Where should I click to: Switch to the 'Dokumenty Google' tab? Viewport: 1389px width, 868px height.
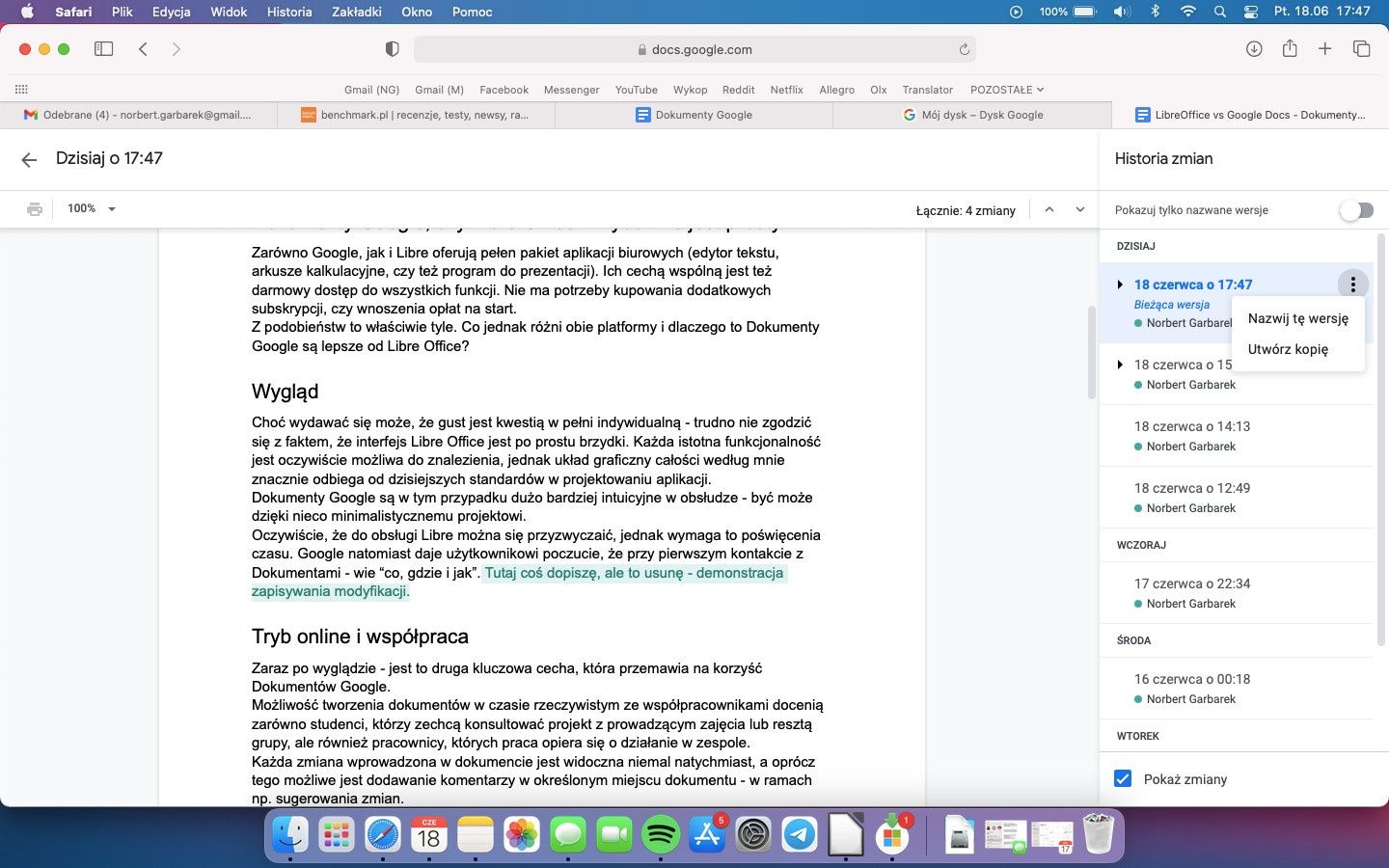click(694, 115)
